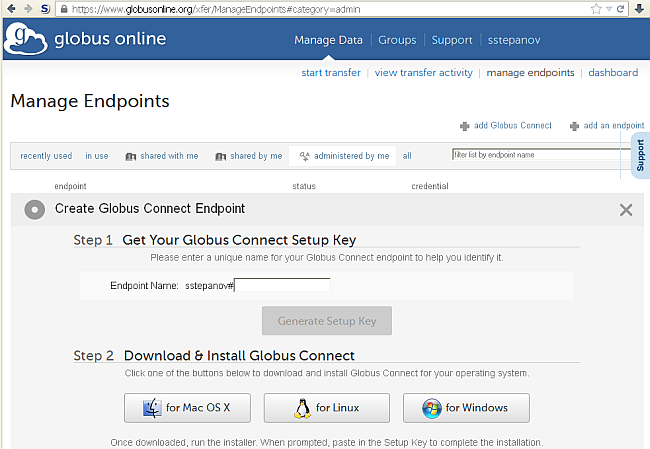Click the plus icon for add Globus Connect
Viewport: 650px width, 449px height.
(465, 126)
